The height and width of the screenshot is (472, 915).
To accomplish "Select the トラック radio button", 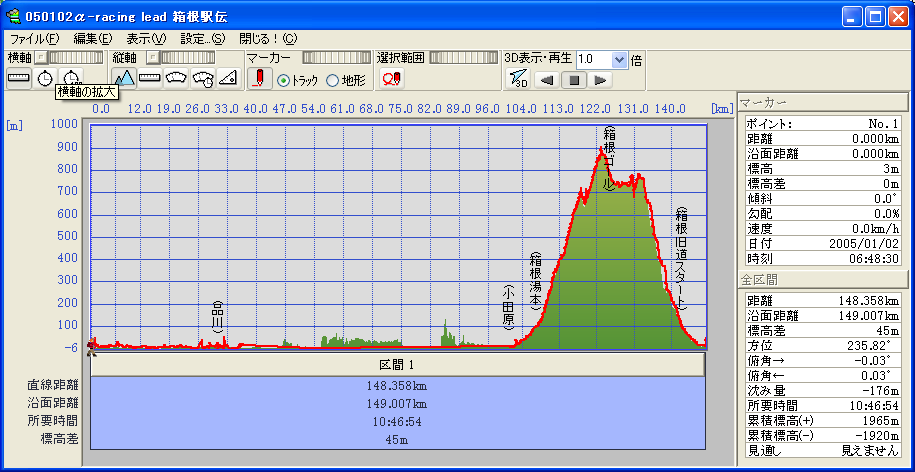I will point(283,80).
